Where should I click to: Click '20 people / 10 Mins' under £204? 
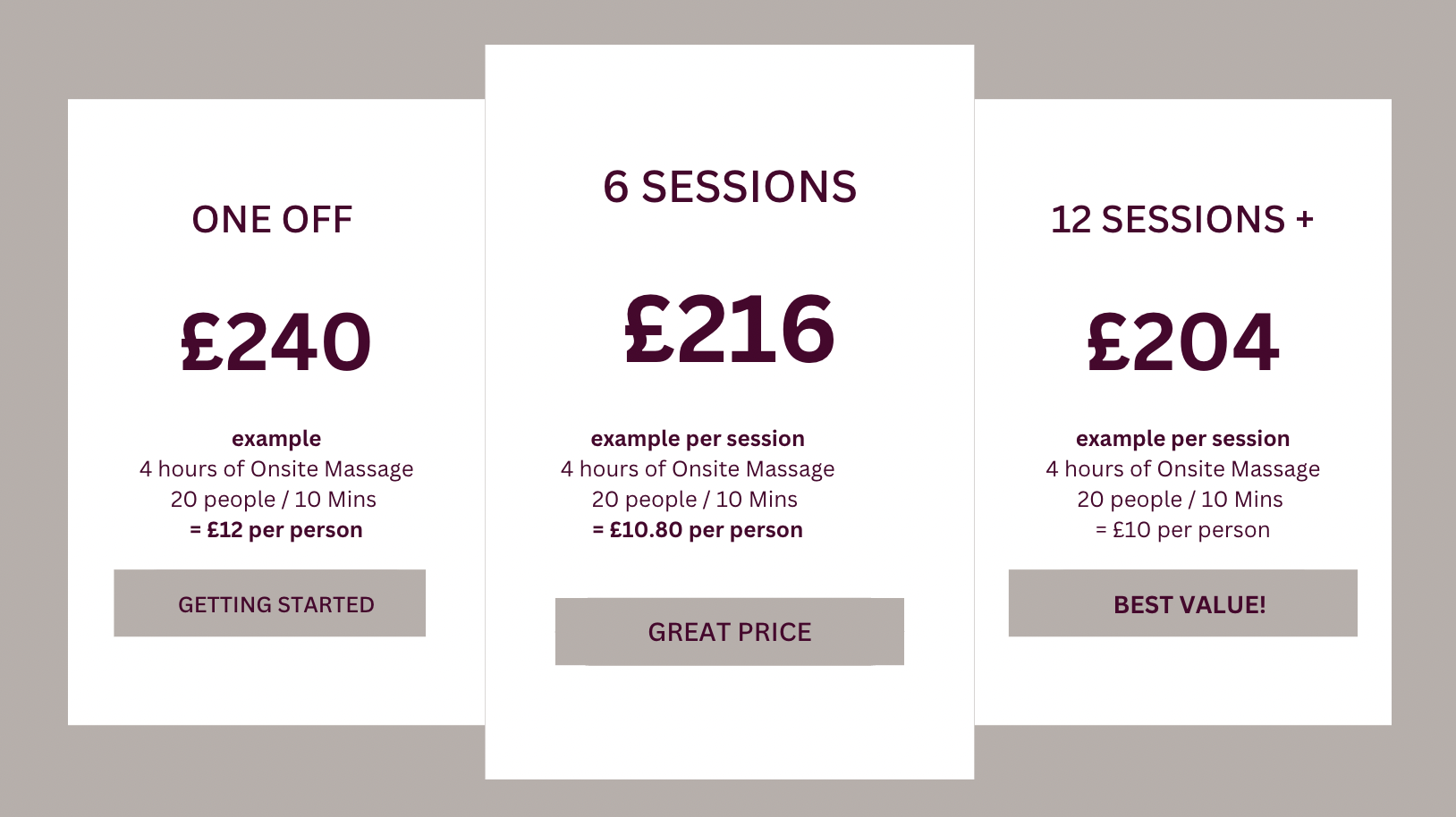1181,500
